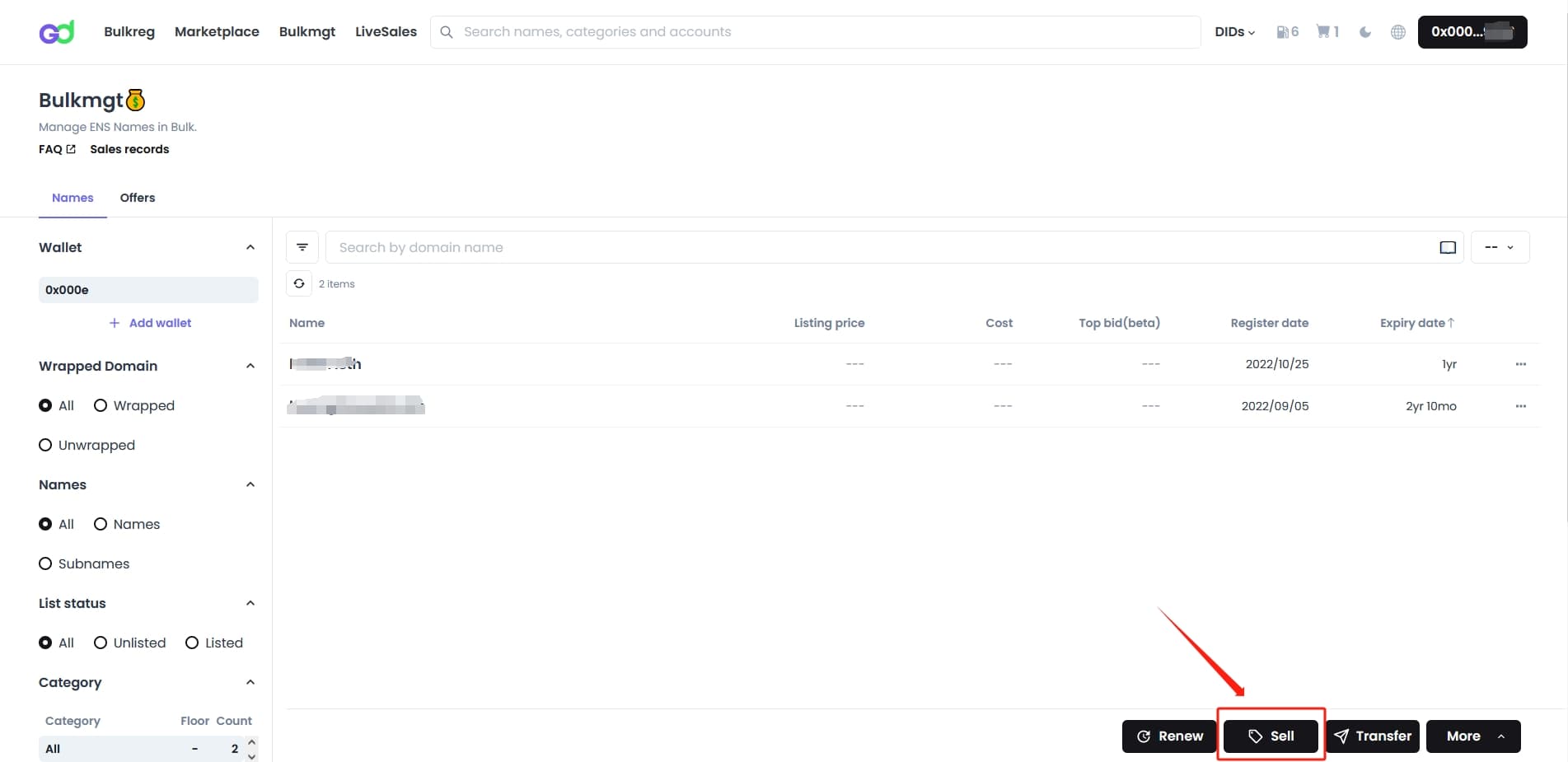Select All under Names filter
1568x762 pixels.
click(45, 524)
